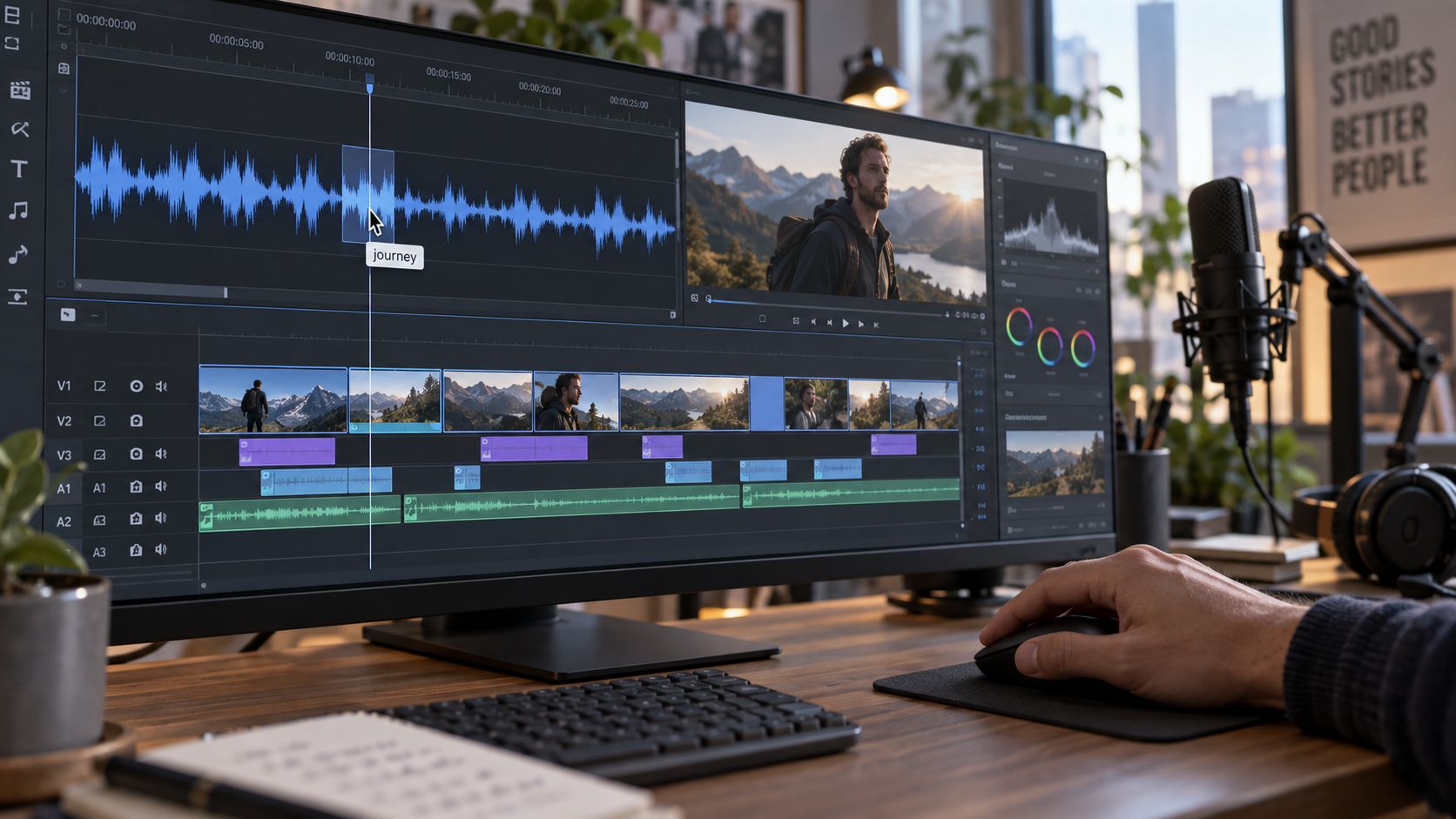Select the first V1 clip of hiker
Viewport: 1456px width, 819px height.
pos(273,399)
